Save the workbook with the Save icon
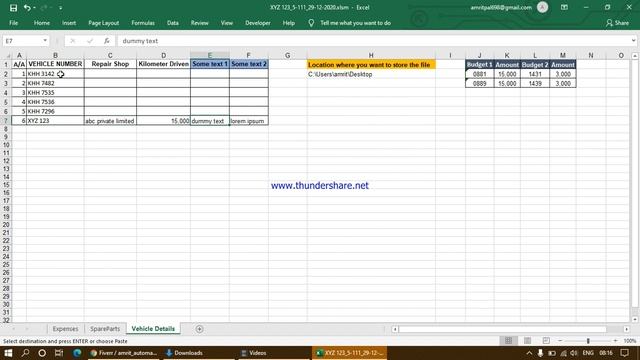 13,8
